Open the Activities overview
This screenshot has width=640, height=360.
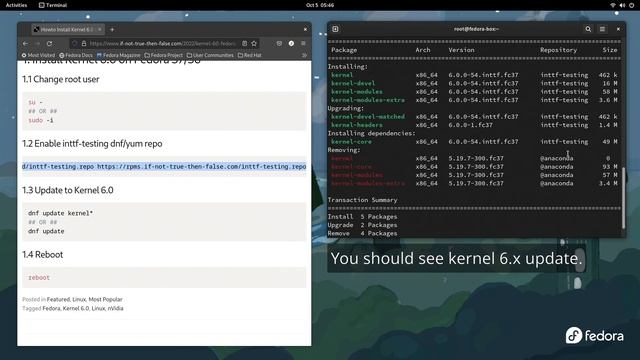click(x=16, y=5)
